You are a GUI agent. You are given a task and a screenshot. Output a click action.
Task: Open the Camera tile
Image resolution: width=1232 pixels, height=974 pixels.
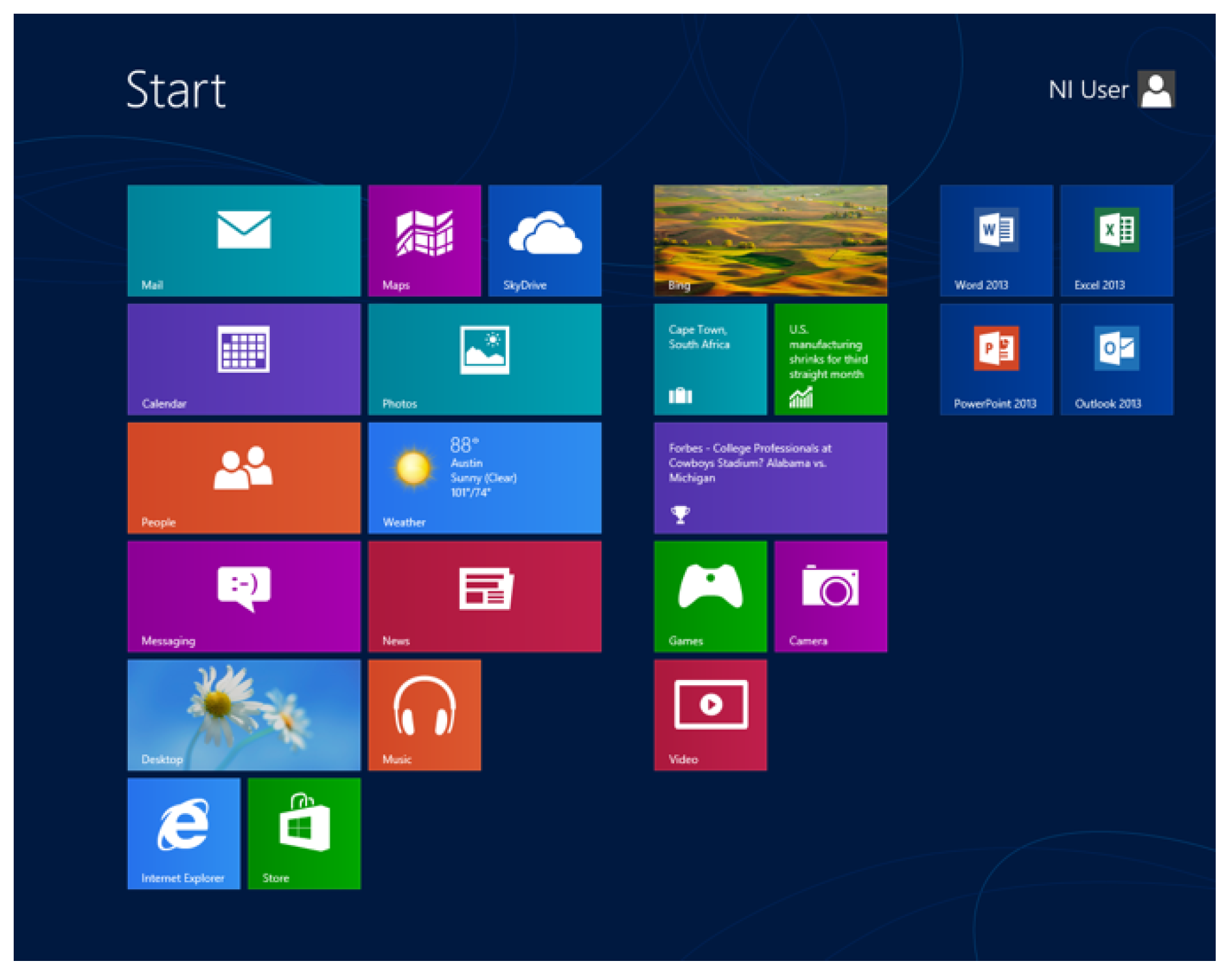click(x=831, y=597)
